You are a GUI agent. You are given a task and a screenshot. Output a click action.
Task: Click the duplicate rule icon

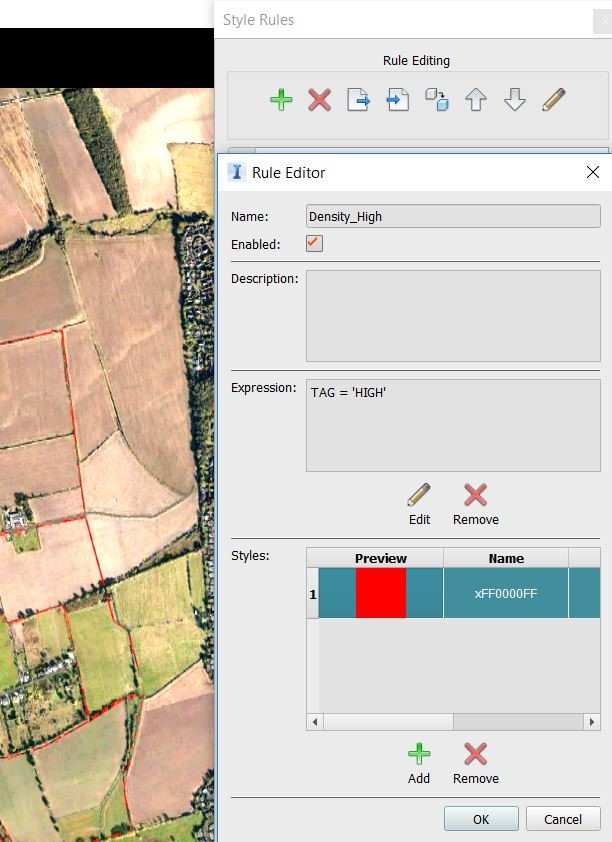point(436,100)
